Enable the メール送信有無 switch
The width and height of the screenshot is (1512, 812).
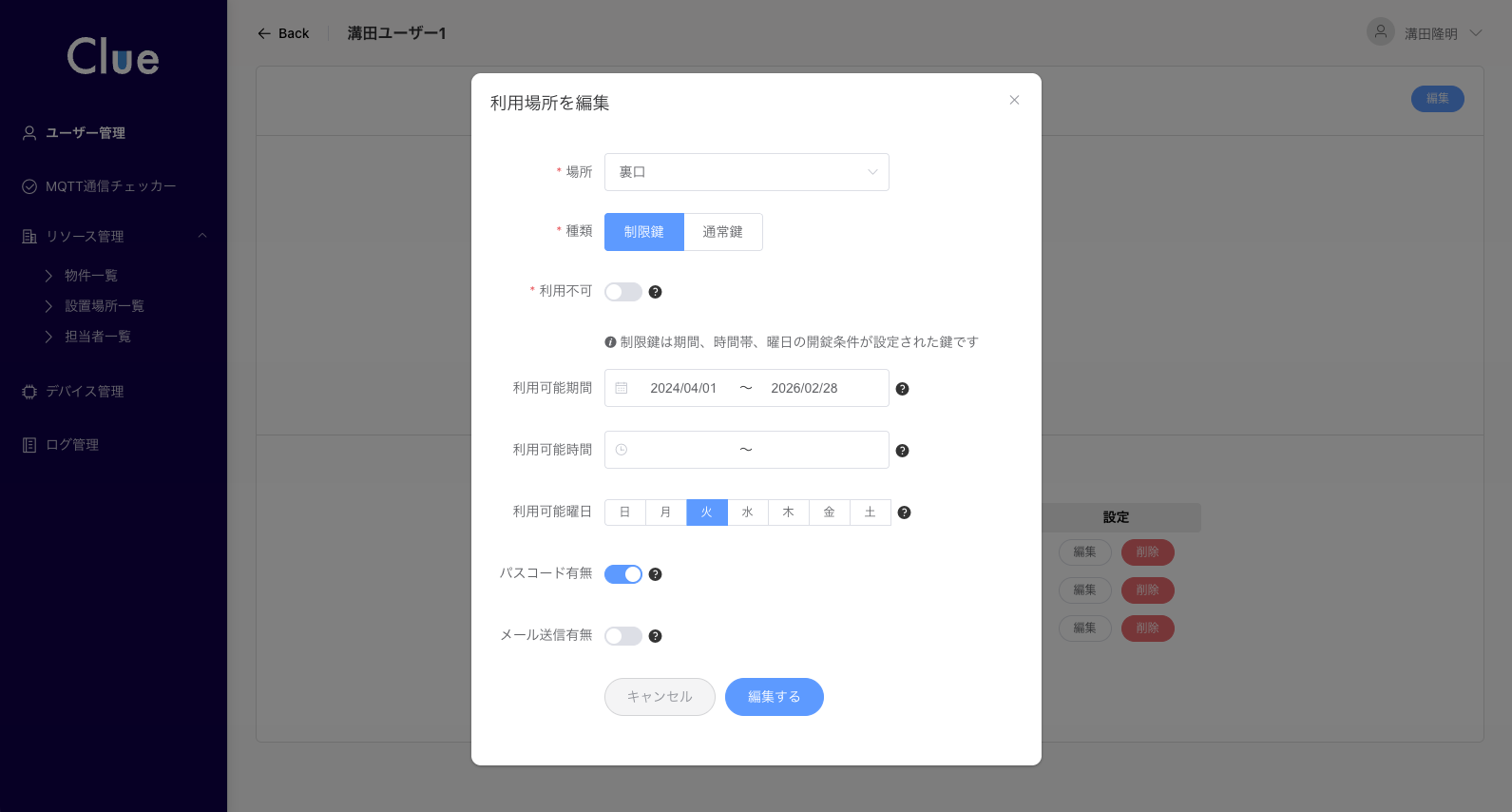point(623,636)
